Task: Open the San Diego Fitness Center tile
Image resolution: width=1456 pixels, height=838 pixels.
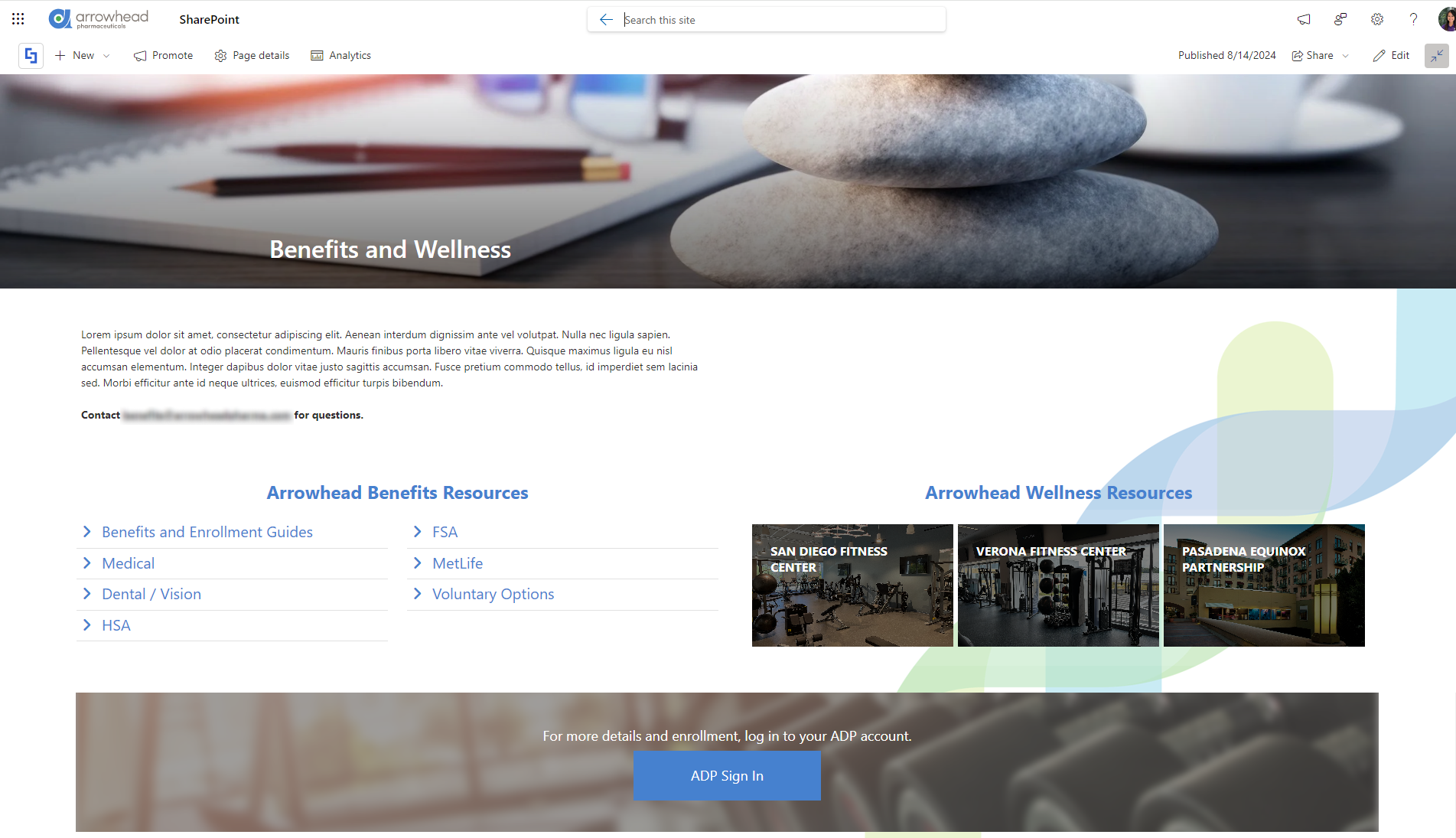Action: click(852, 585)
